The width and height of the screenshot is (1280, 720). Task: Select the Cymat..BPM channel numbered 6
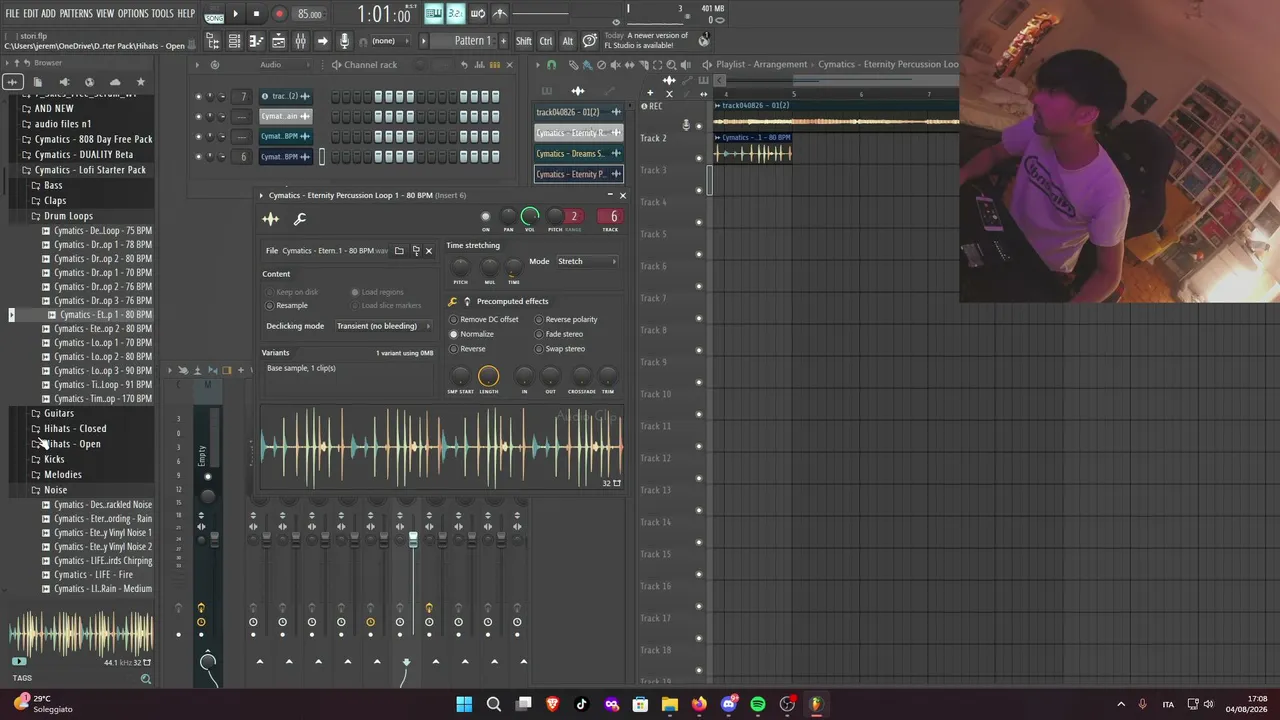tap(285, 157)
